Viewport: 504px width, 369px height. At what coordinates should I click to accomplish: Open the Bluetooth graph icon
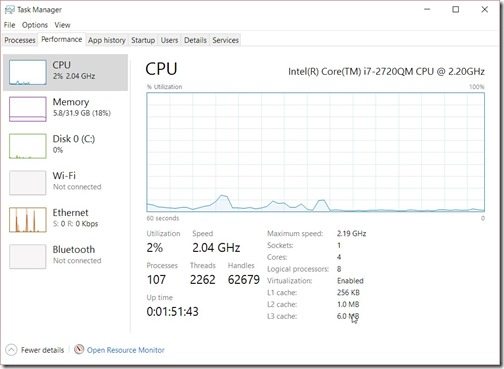(28, 257)
